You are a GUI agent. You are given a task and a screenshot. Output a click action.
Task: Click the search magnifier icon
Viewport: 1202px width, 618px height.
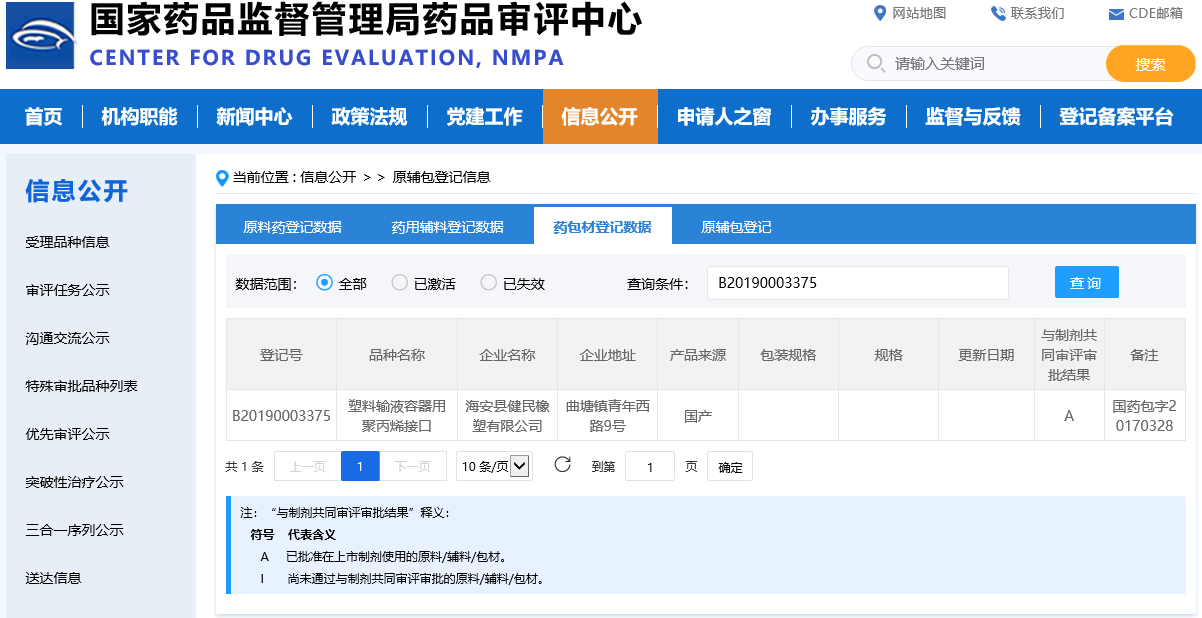click(x=875, y=64)
